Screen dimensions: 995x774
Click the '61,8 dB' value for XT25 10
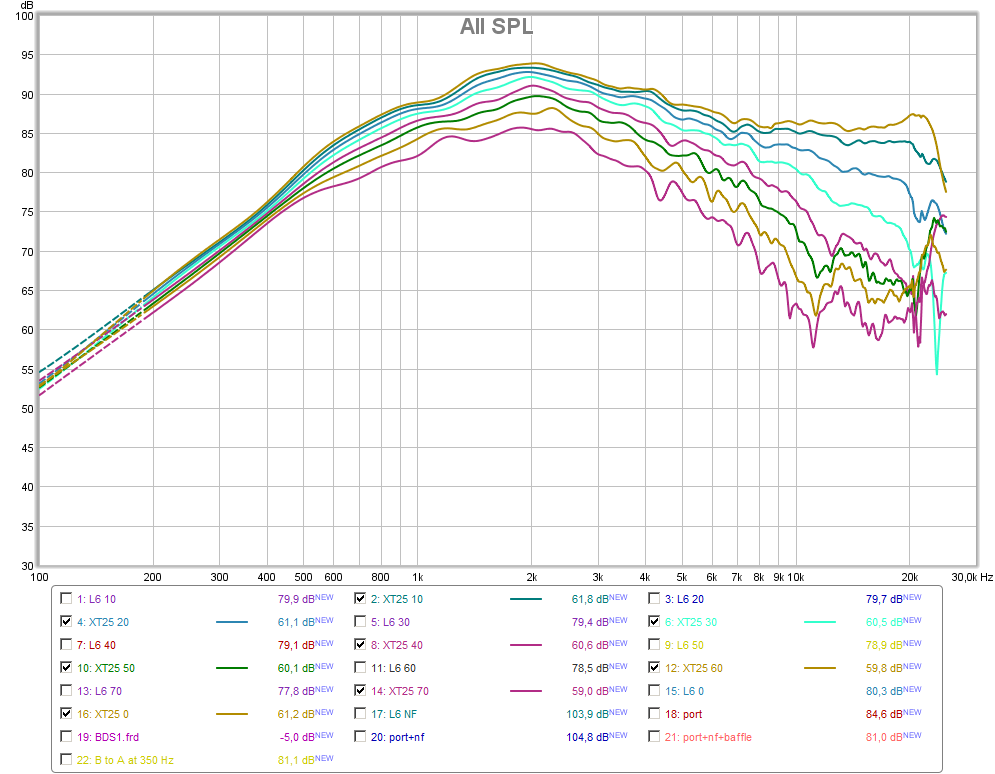[x=590, y=598]
